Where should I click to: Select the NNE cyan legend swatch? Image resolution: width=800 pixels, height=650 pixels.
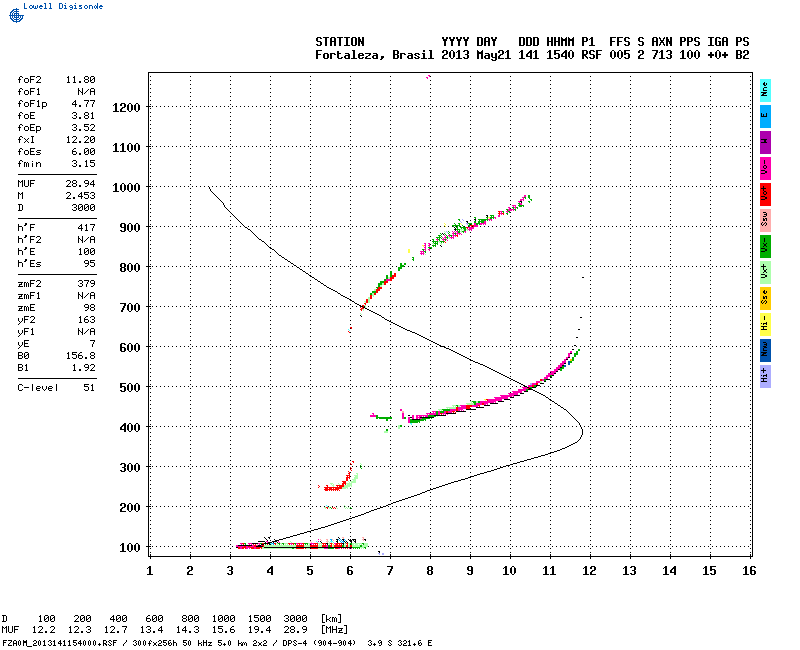pos(765,90)
